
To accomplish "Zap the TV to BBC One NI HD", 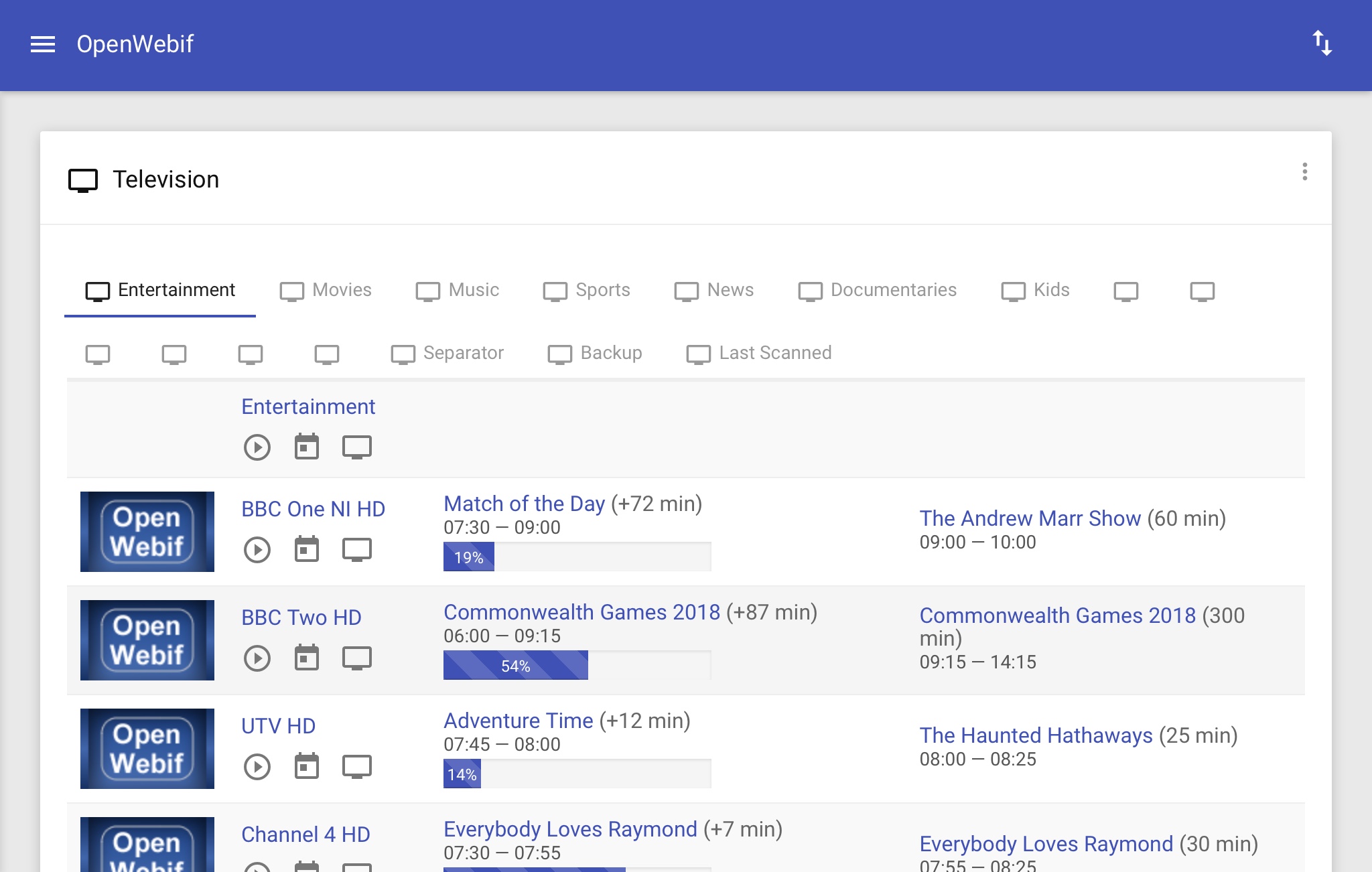I will [x=357, y=549].
